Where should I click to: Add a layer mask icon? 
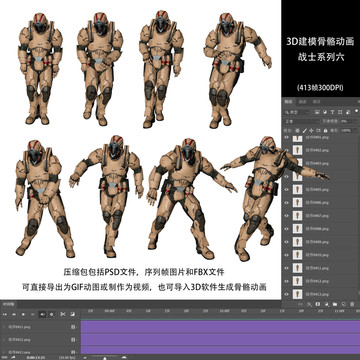click(x=318, y=304)
